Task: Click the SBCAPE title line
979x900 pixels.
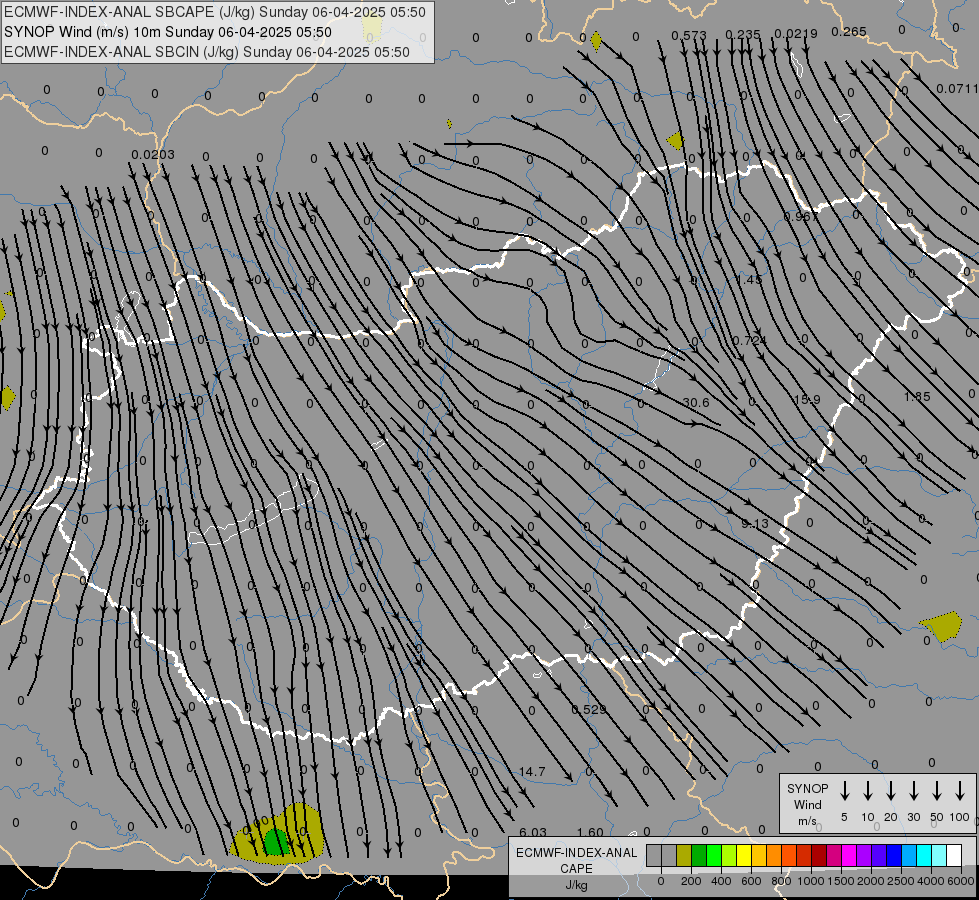Action: tap(215, 12)
